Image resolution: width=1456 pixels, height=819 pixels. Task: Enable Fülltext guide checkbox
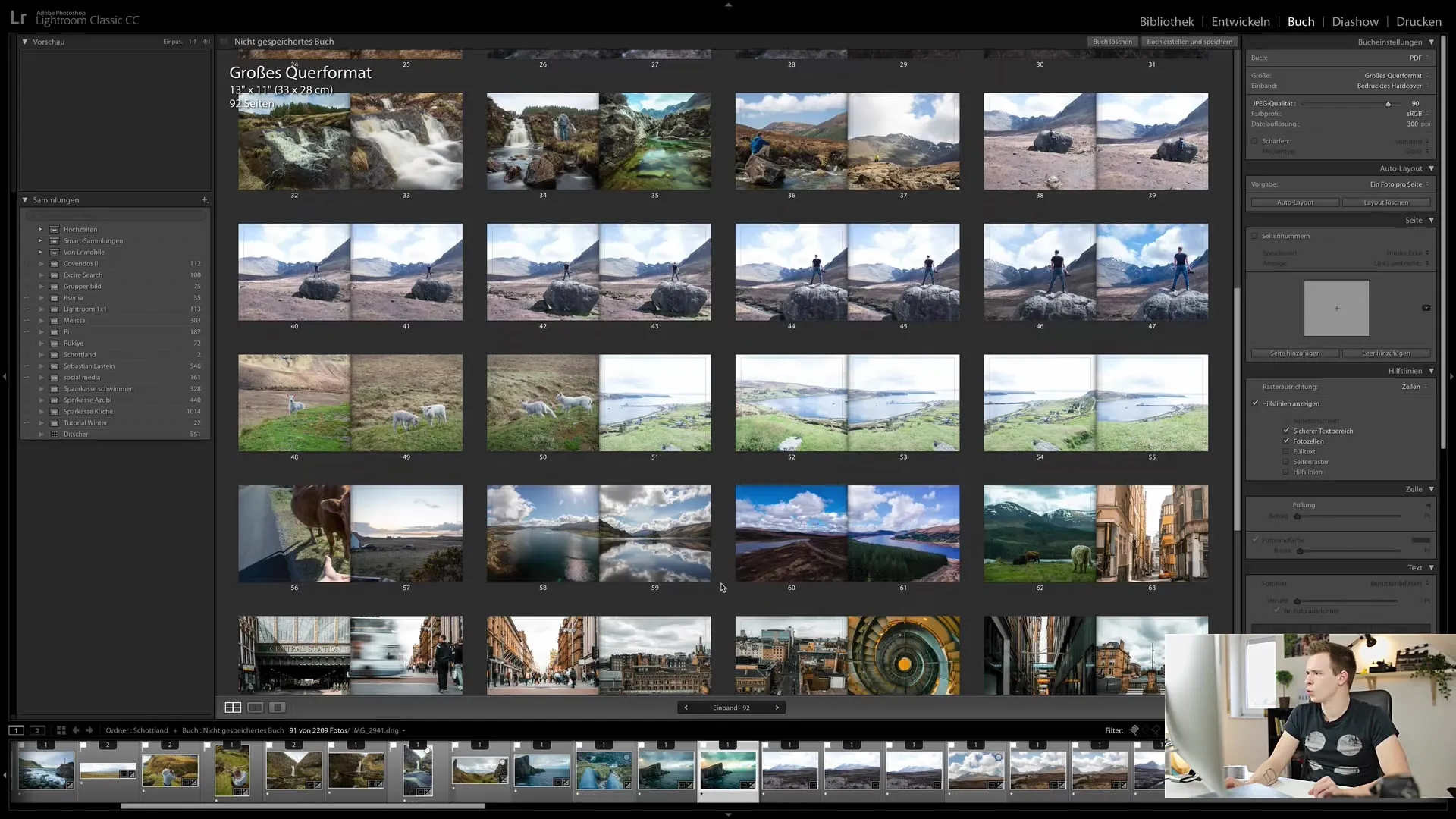coord(1286,451)
